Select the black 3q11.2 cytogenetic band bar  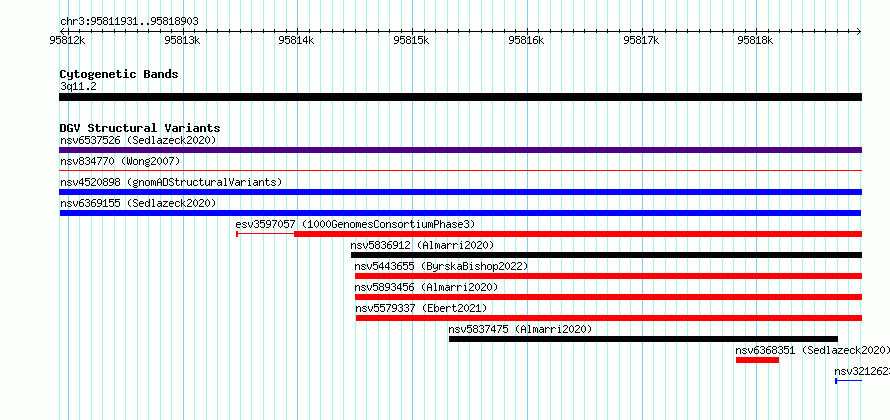pos(460,97)
